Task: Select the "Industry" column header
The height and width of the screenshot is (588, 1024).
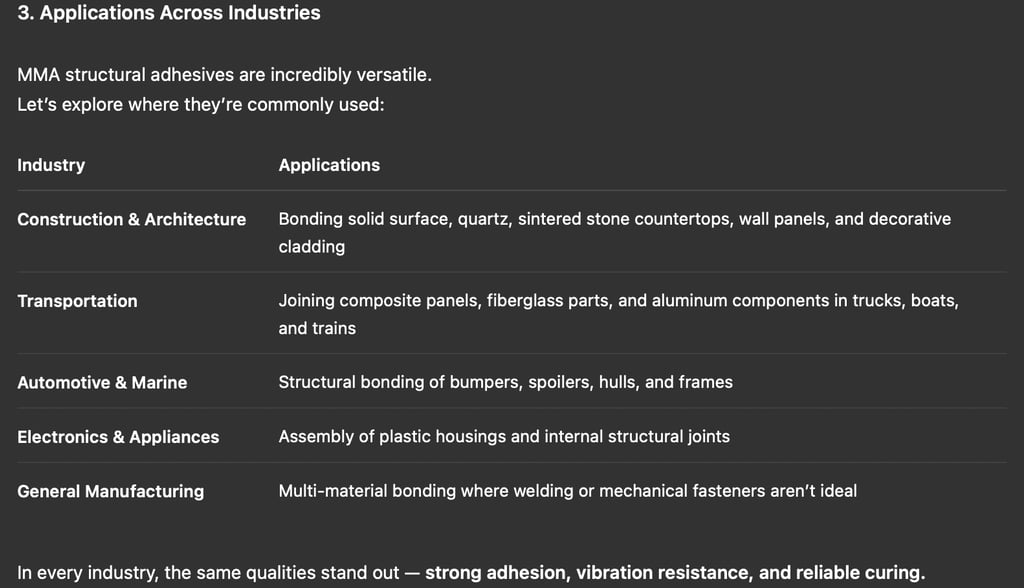Action: click(51, 165)
